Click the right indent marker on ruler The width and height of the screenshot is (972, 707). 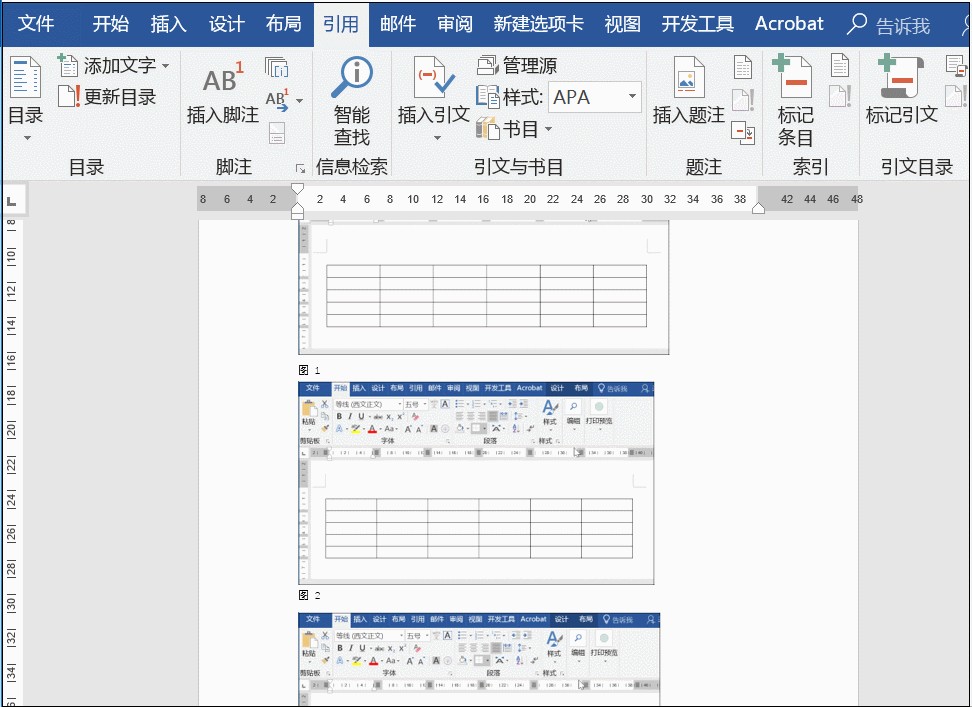[758, 207]
